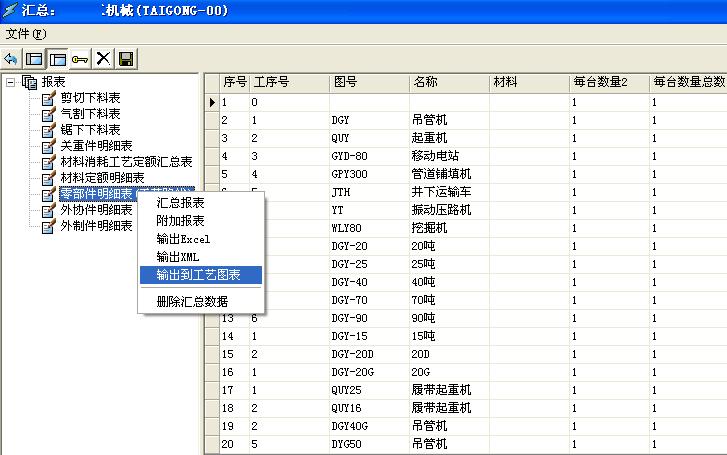The image size is (727, 455).
Task: Click the 图号 column header
Action: click(x=345, y=82)
